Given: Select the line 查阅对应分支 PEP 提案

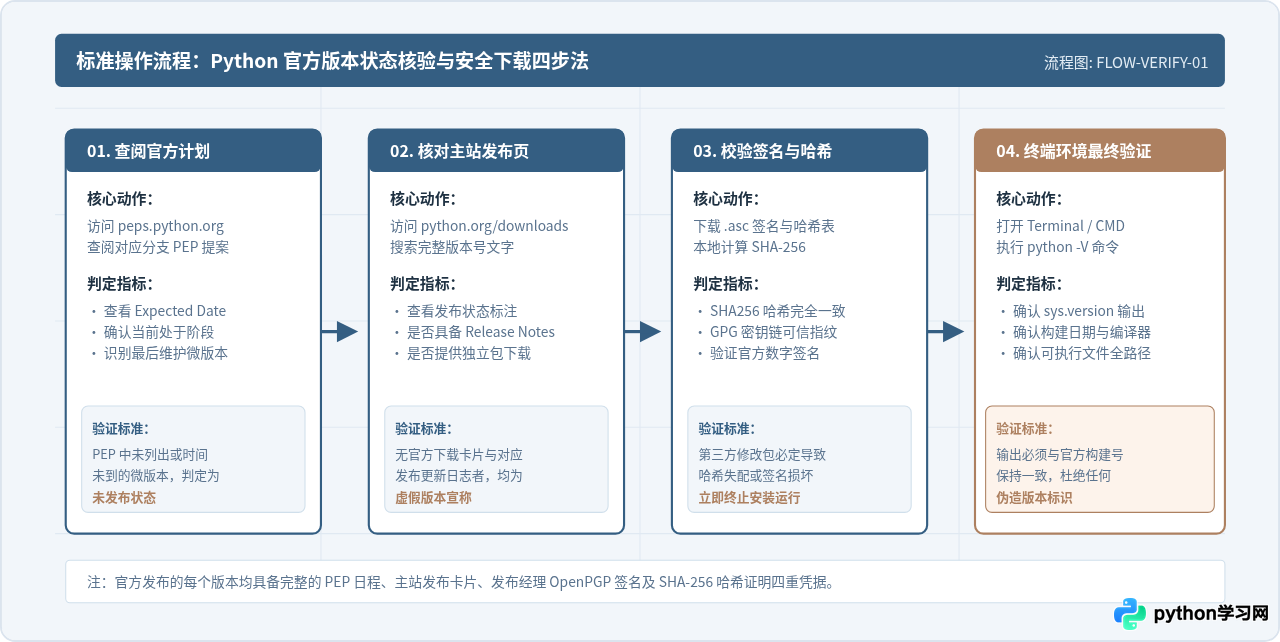Looking at the screenshot, I should point(158,247).
